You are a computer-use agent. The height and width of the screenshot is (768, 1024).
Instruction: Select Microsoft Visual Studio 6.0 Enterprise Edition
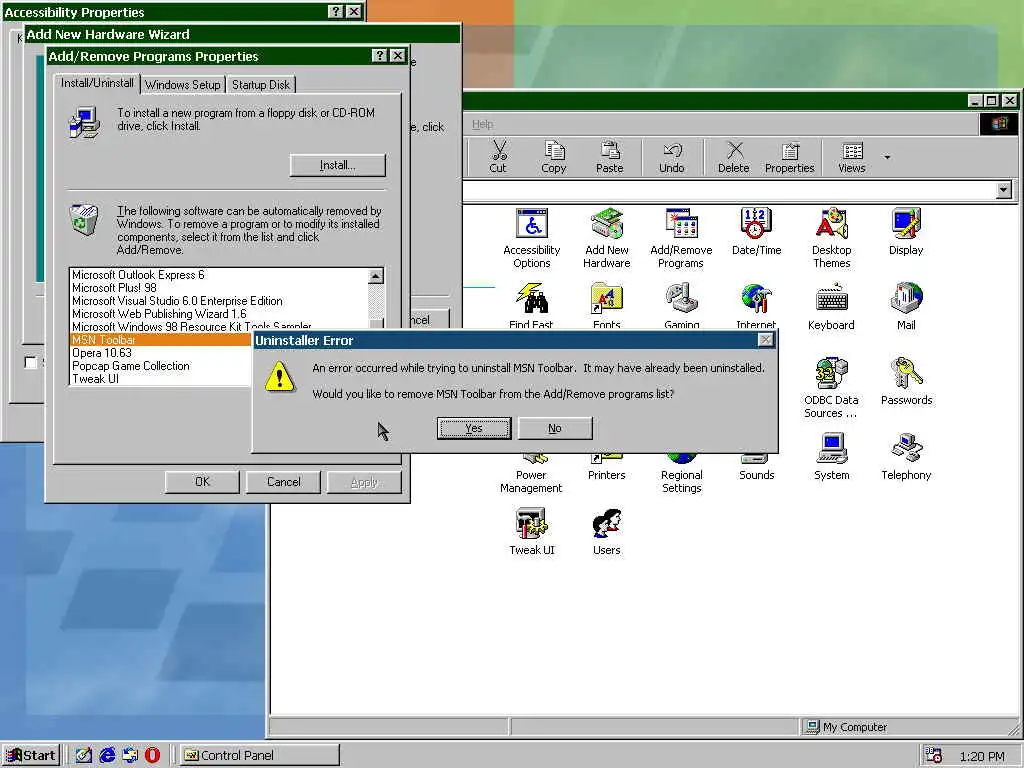pos(219,301)
